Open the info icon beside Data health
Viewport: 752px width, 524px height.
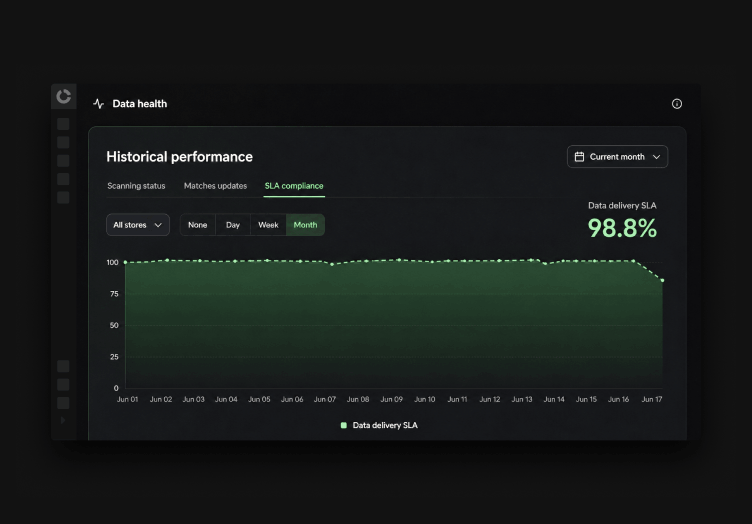click(677, 104)
